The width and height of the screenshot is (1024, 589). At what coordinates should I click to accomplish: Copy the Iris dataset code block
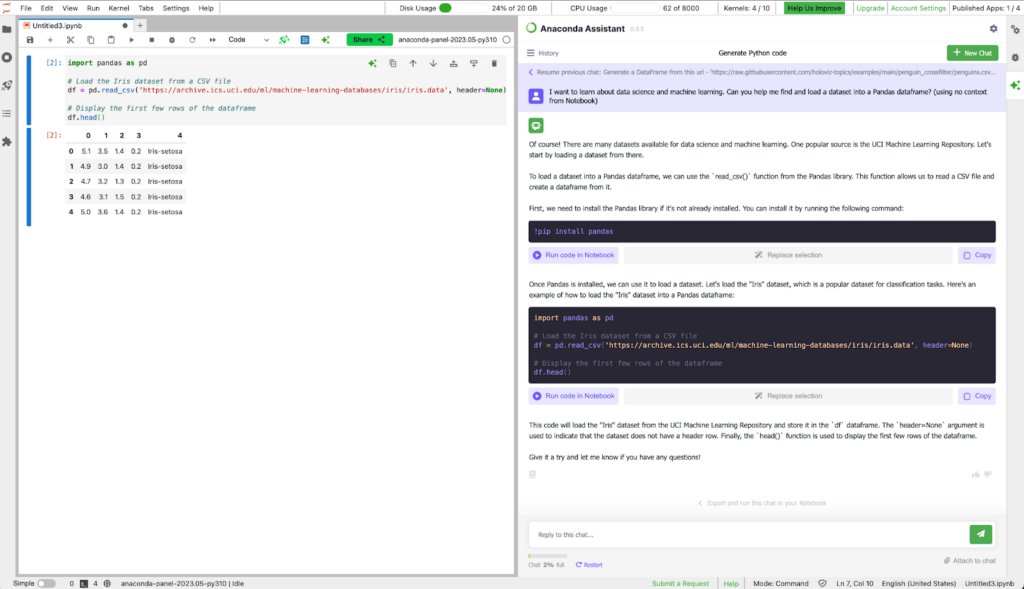(977, 396)
